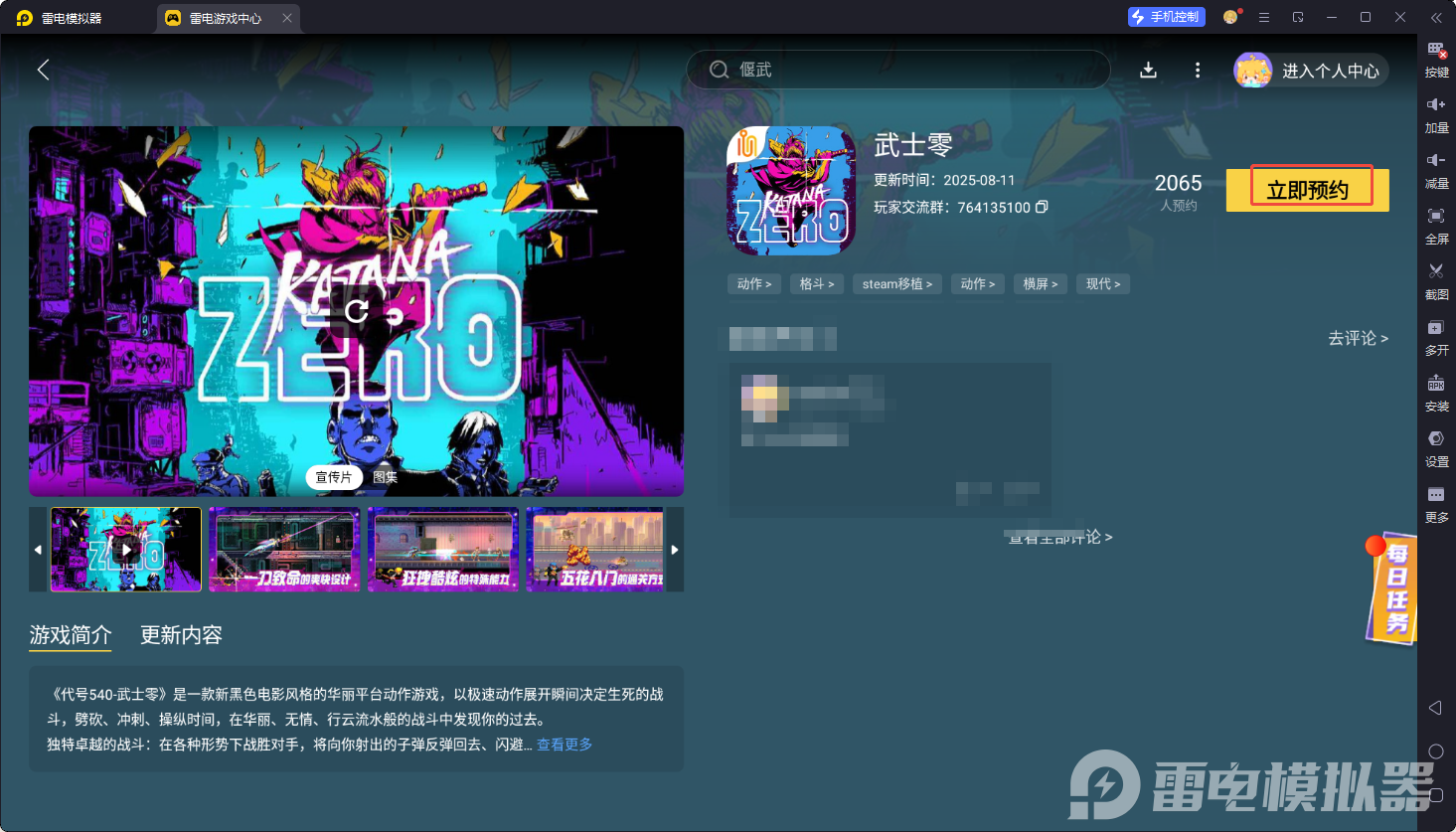This screenshot has width=1456, height=832.
Task: Open the 按键 keyboard mapping tool
Action: [1436, 60]
